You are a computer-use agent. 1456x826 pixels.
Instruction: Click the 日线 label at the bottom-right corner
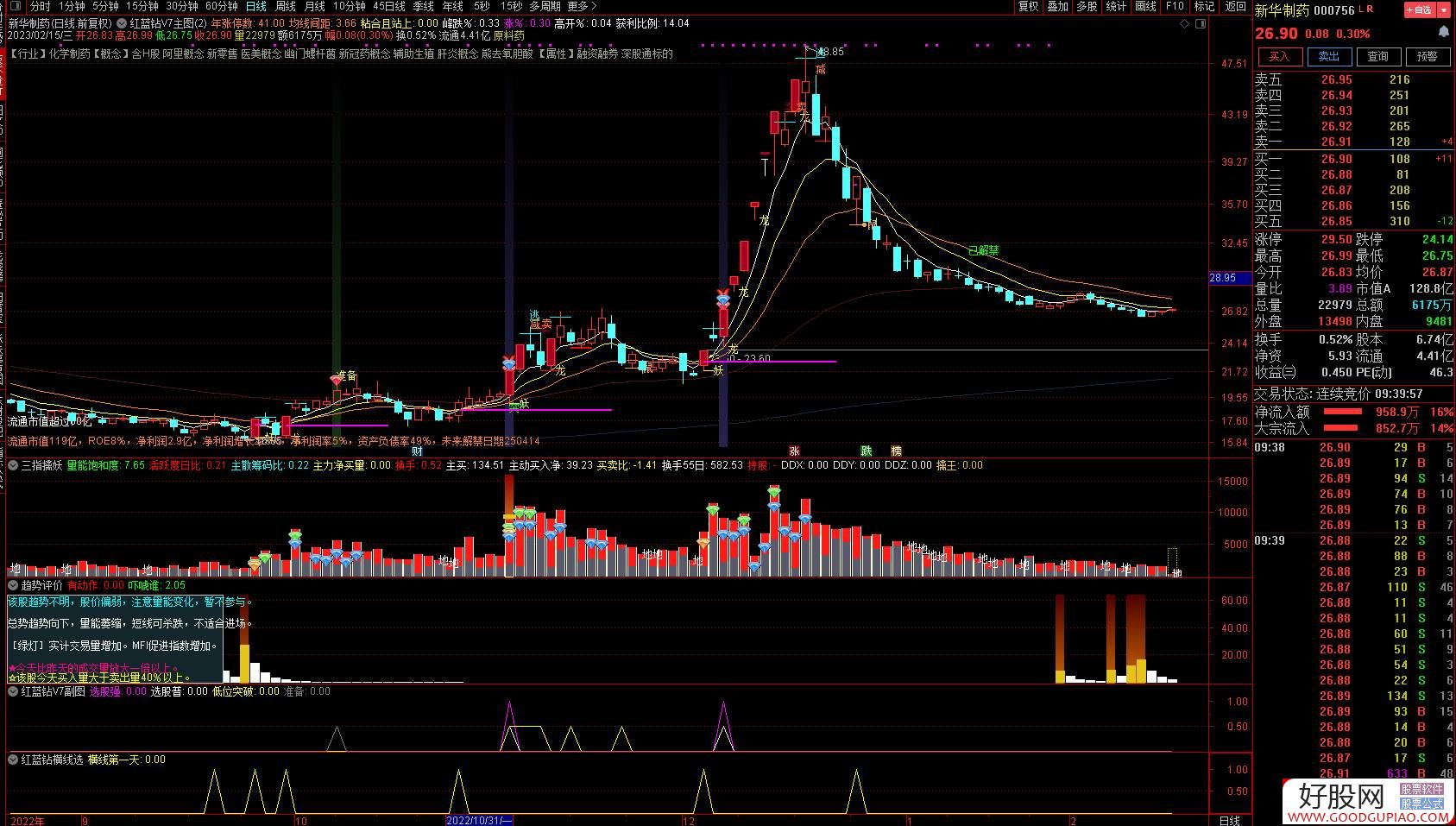point(1229,820)
